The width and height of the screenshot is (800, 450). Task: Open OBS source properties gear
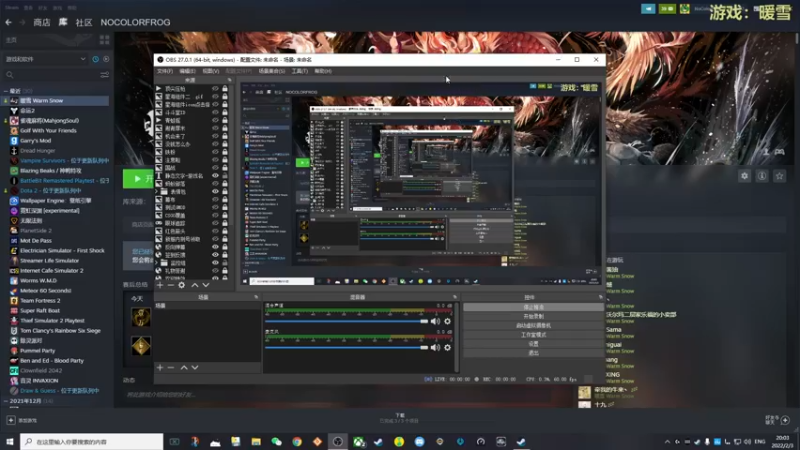pyautogui.click(x=182, y=285)
